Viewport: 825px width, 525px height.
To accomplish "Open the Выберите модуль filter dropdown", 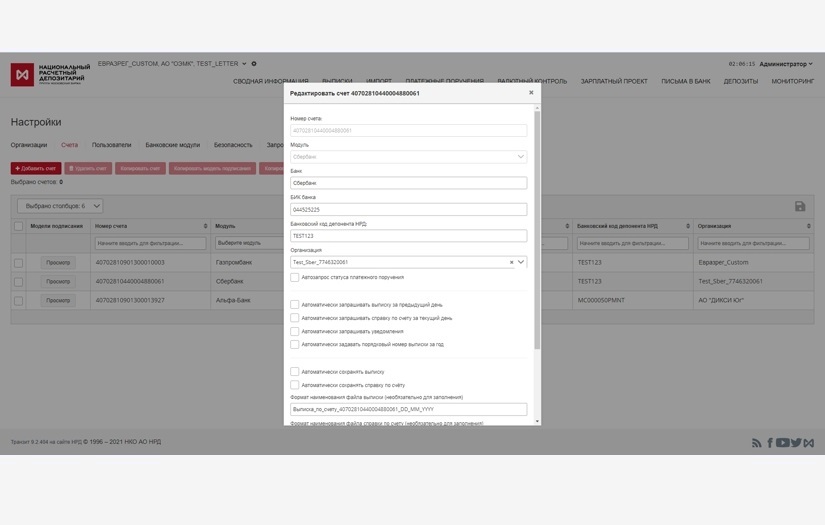I will coord(250,243).
